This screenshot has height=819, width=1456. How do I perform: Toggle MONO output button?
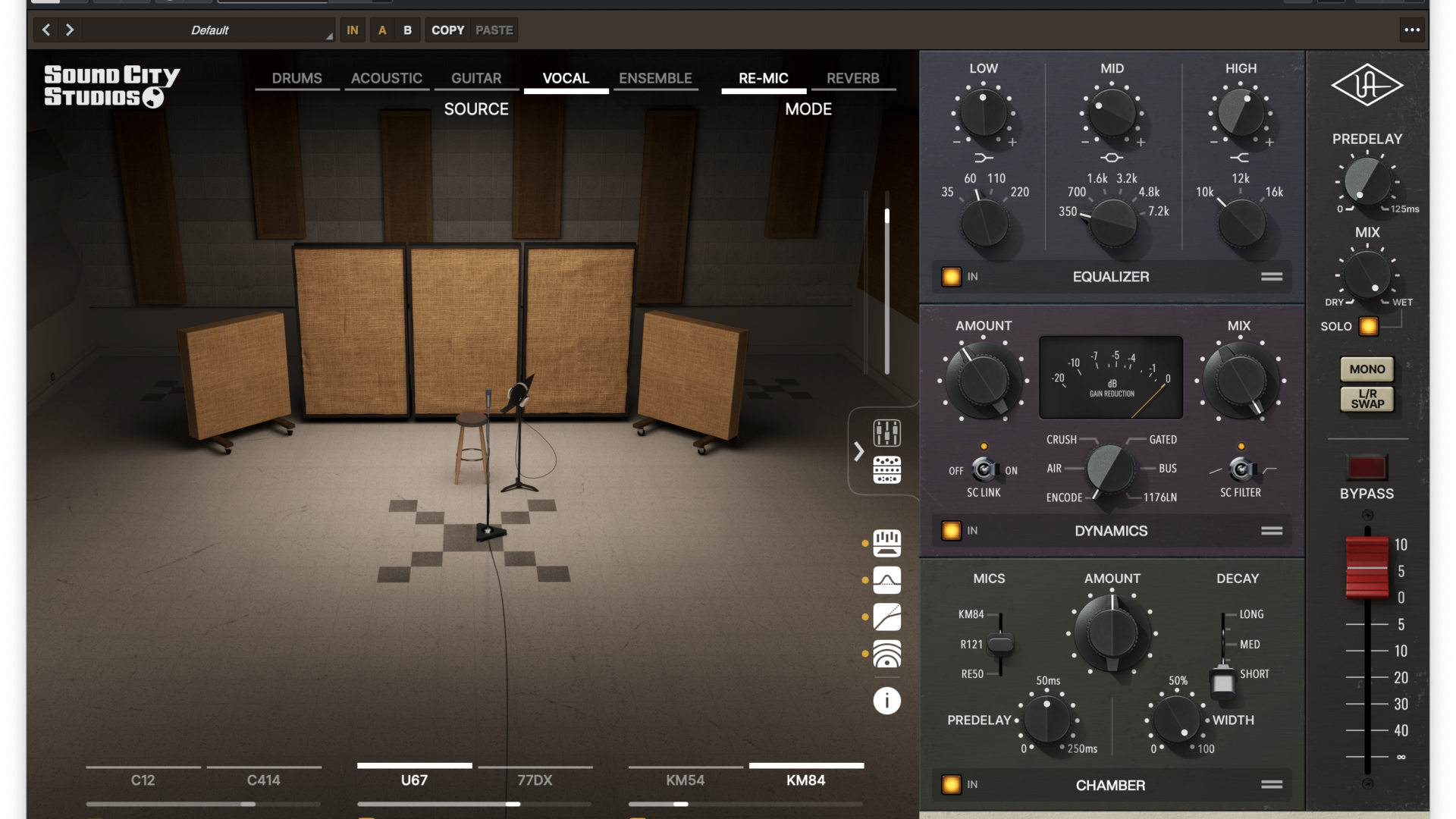(x=1367, y=369)
